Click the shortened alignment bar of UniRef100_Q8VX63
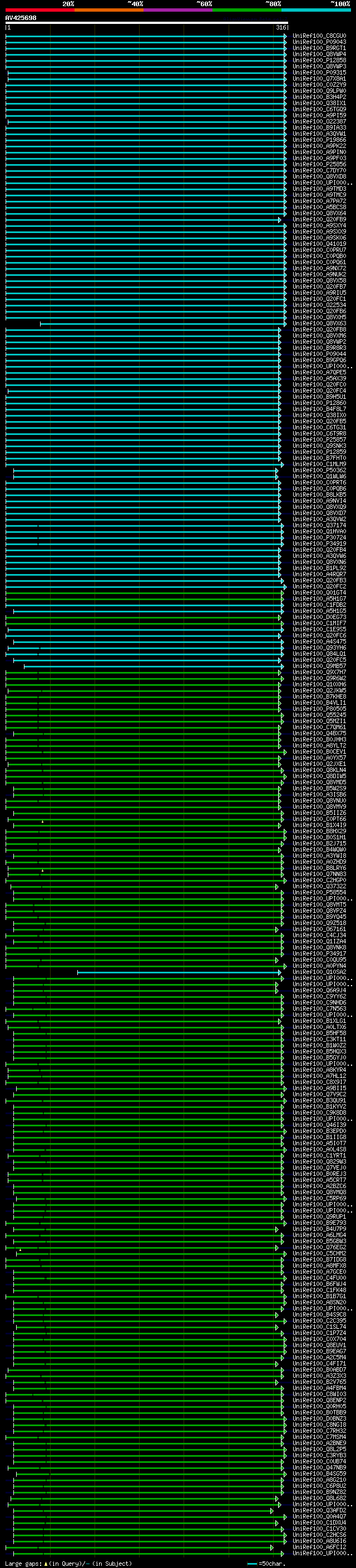The image size is (356, 1568). click(x=163, y=324)
